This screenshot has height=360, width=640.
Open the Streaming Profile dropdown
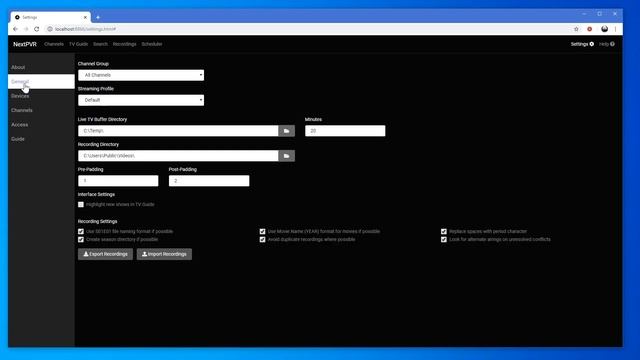click(141, 100)
